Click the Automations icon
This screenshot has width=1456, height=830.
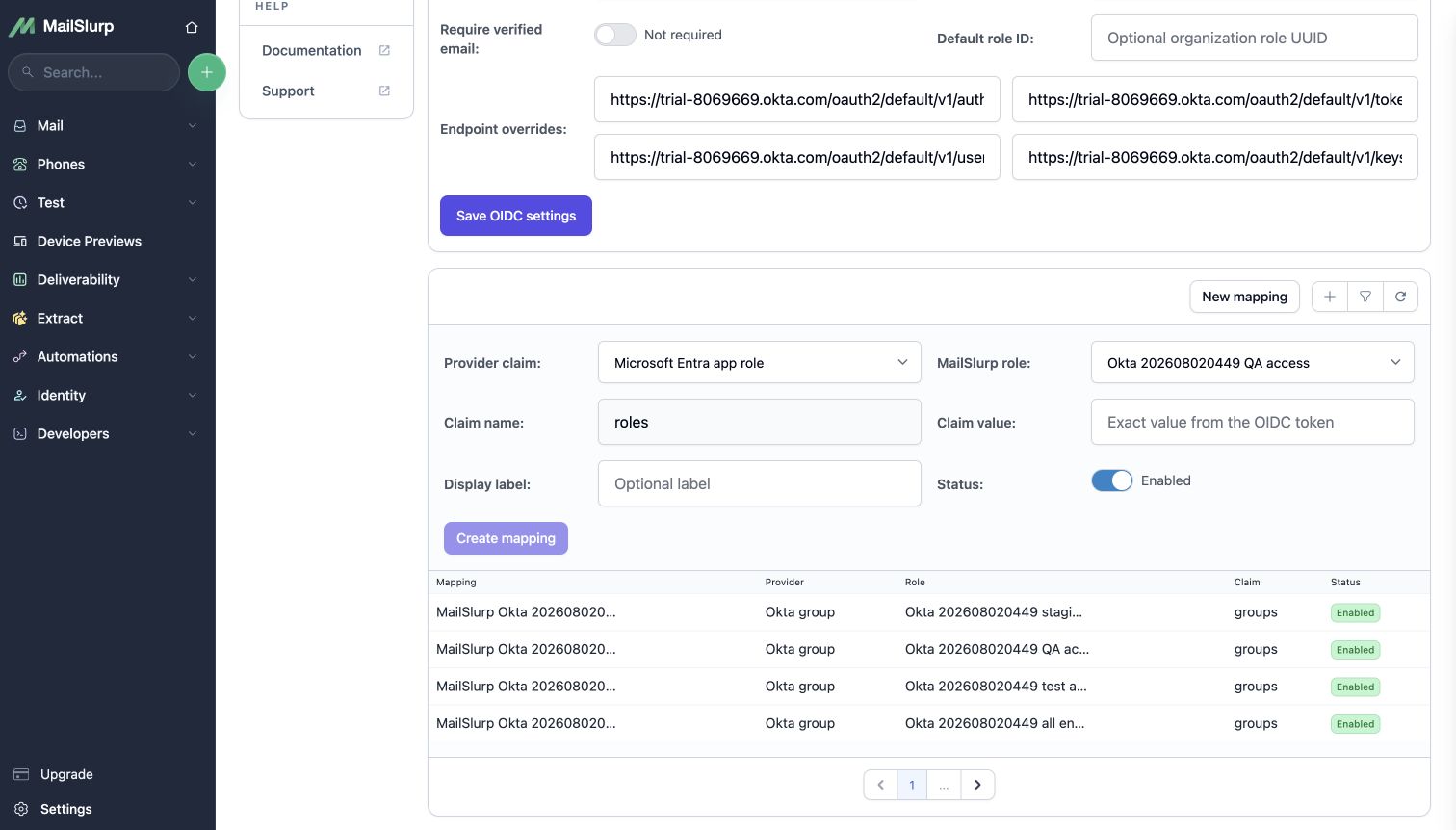pyautogui.click(x=20, y=356)
